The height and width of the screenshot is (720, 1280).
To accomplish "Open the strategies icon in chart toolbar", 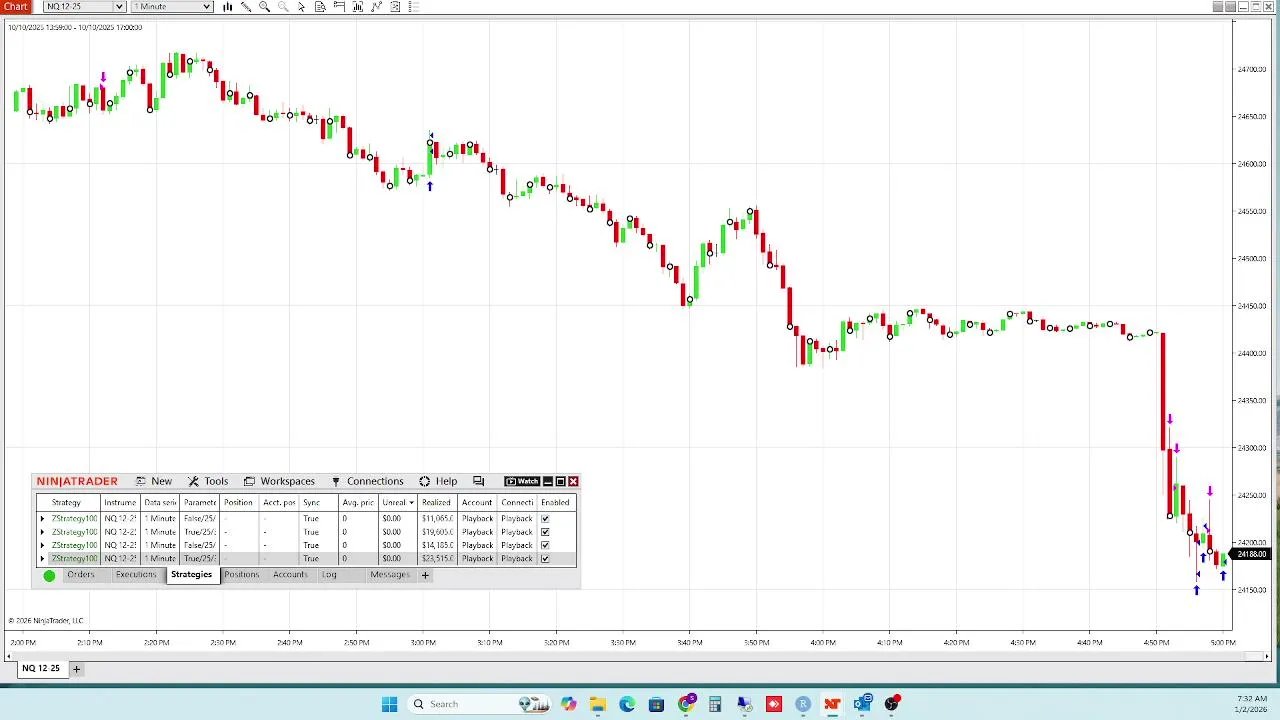I will point(377,7).
